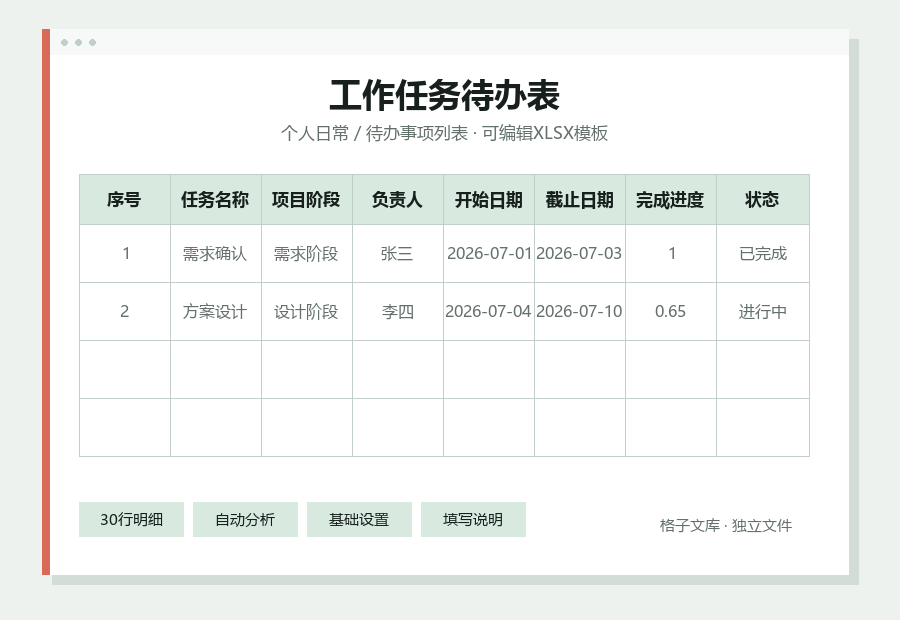Click the subtitle mentioning XLSX模板
The image size is (900, 620).
click(444, 133)
